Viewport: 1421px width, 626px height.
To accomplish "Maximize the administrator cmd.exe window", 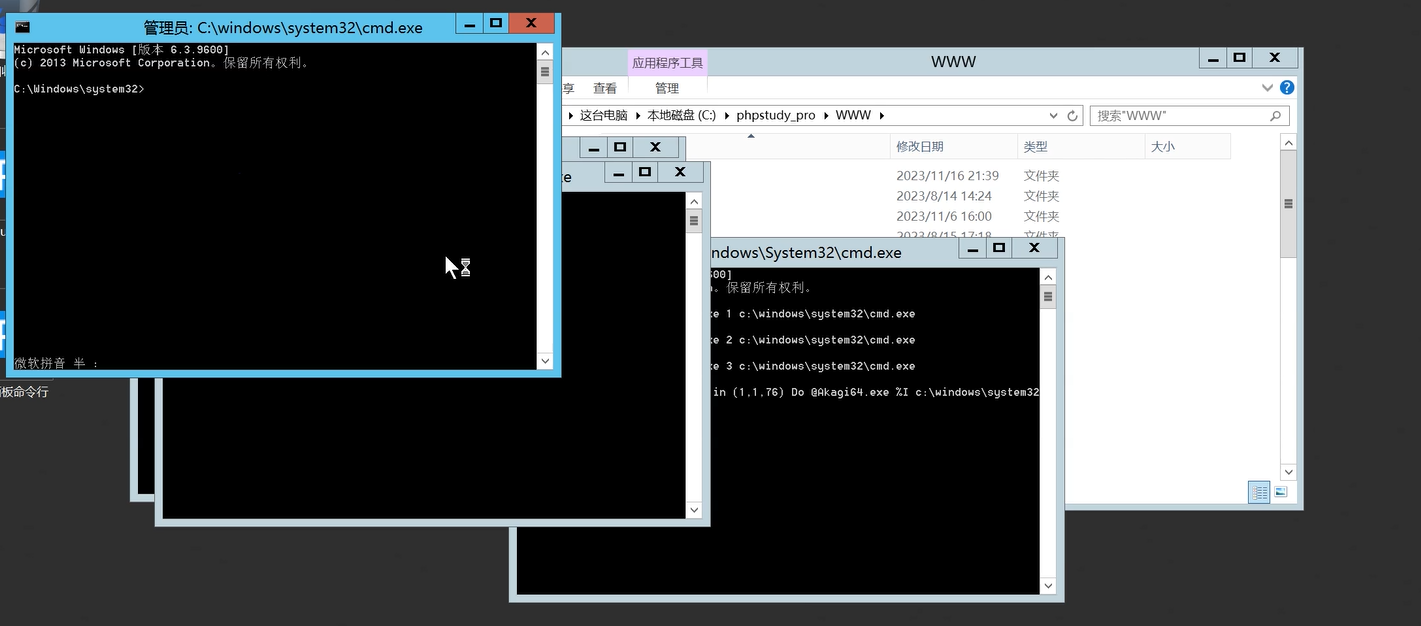I will click(495, 23).
